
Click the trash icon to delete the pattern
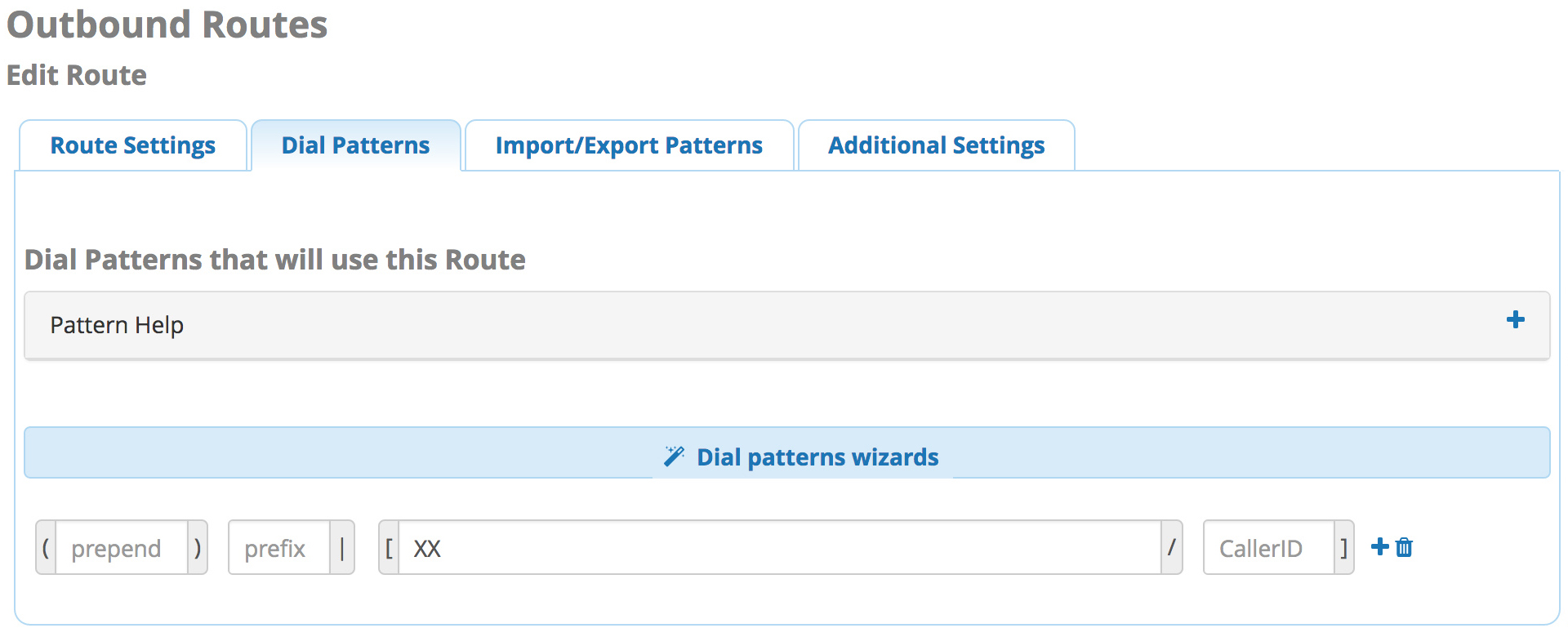pos(1403,547)
